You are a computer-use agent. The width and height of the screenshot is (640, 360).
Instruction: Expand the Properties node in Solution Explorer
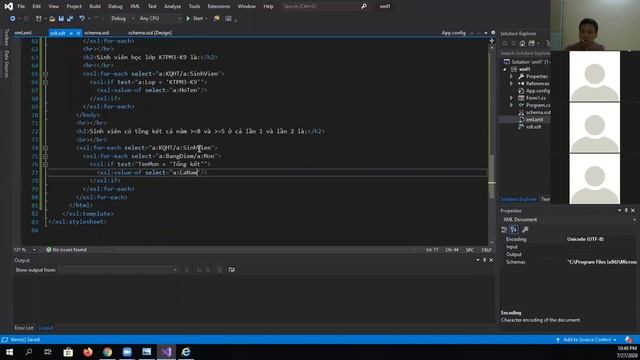511,76
